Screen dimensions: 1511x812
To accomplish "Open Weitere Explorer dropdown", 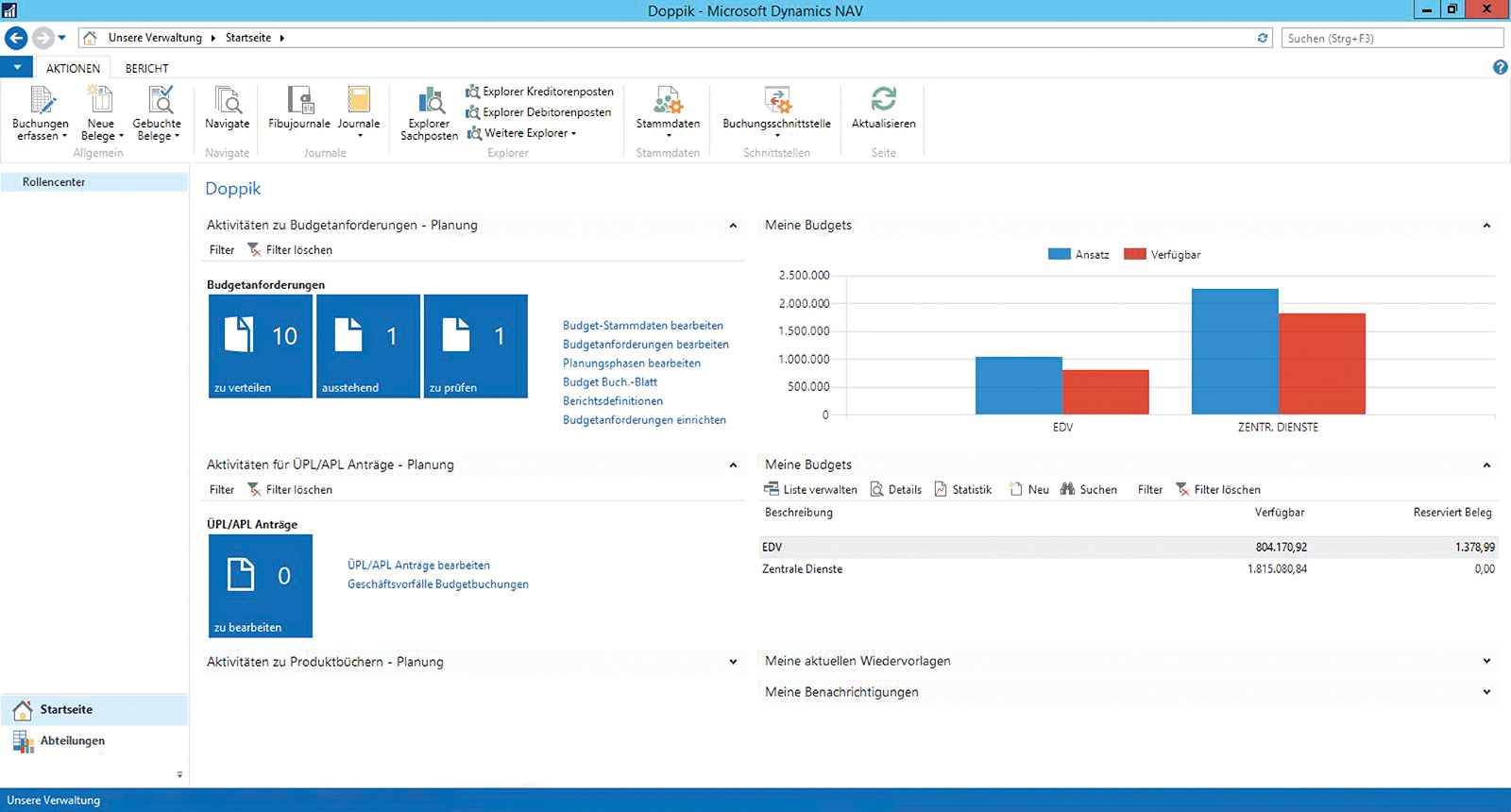I will pyautogui.click(x=522, y=133).
